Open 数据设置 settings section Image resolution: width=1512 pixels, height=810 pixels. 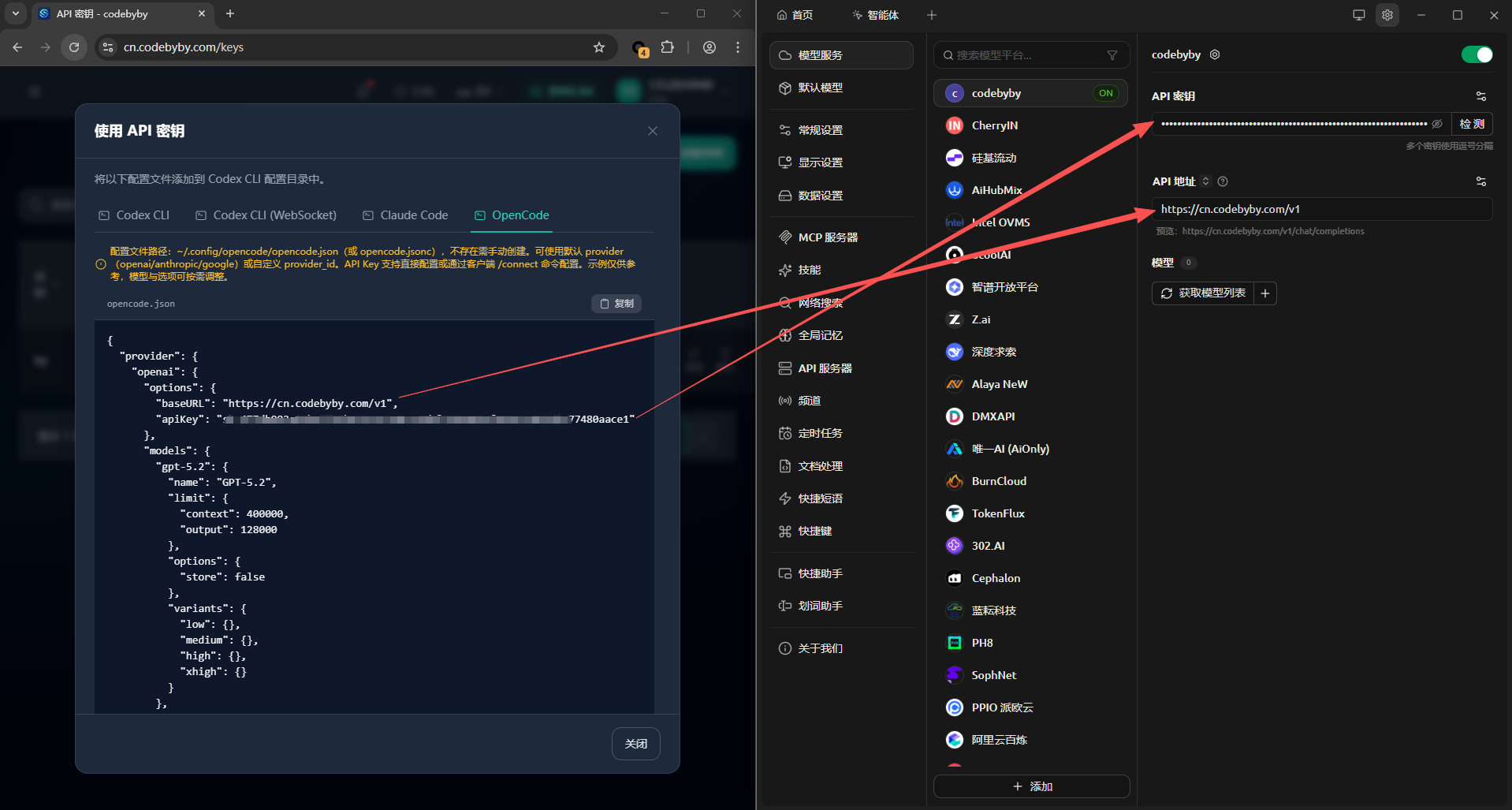[841, 196]
